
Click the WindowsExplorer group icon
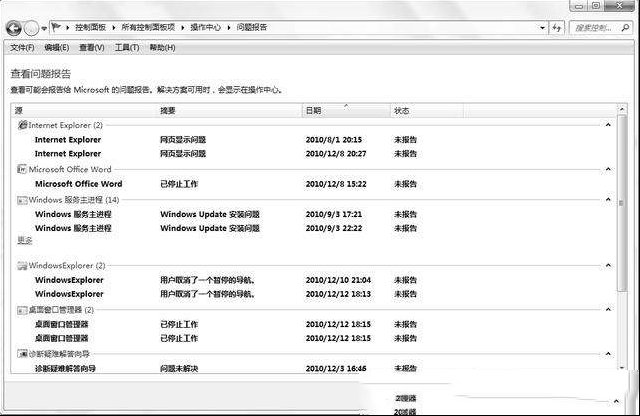click(22, 266)
